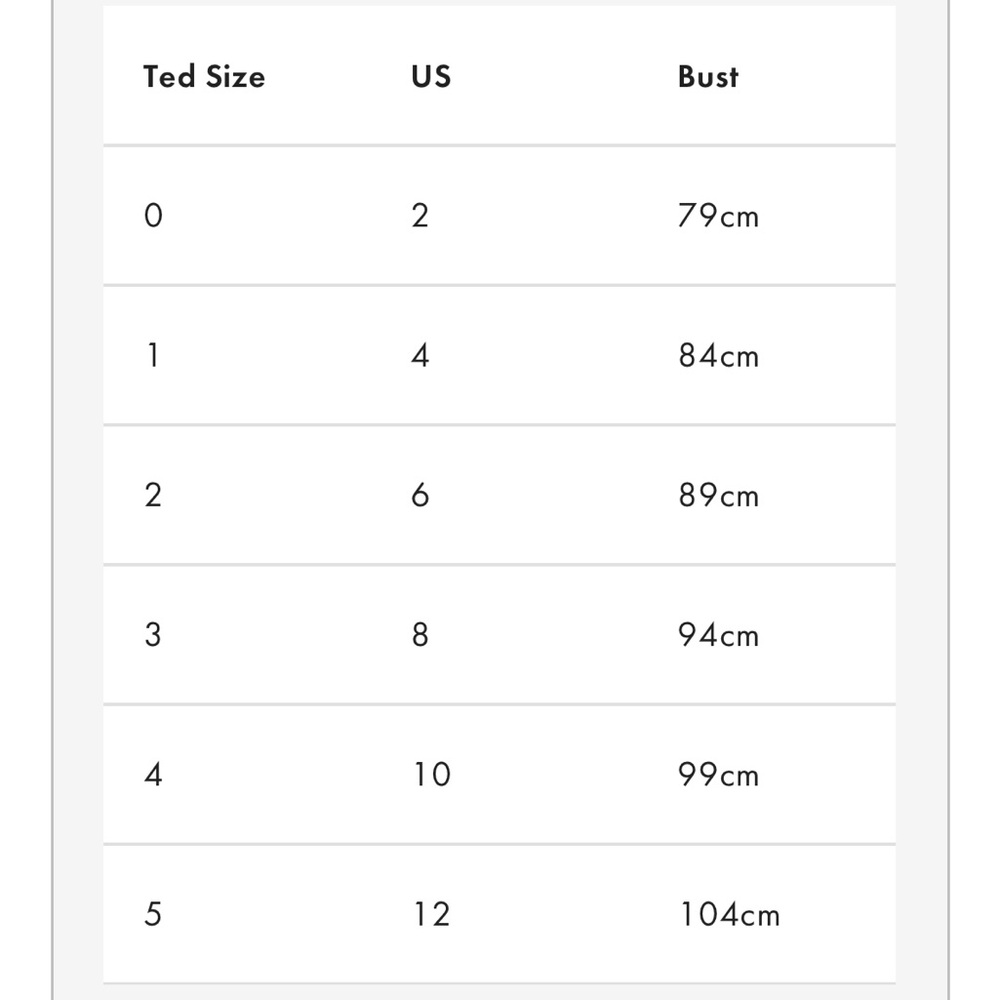The image size is (1000, 1000).
Task: Click US size 12 cell
Action: coord(432,914)
